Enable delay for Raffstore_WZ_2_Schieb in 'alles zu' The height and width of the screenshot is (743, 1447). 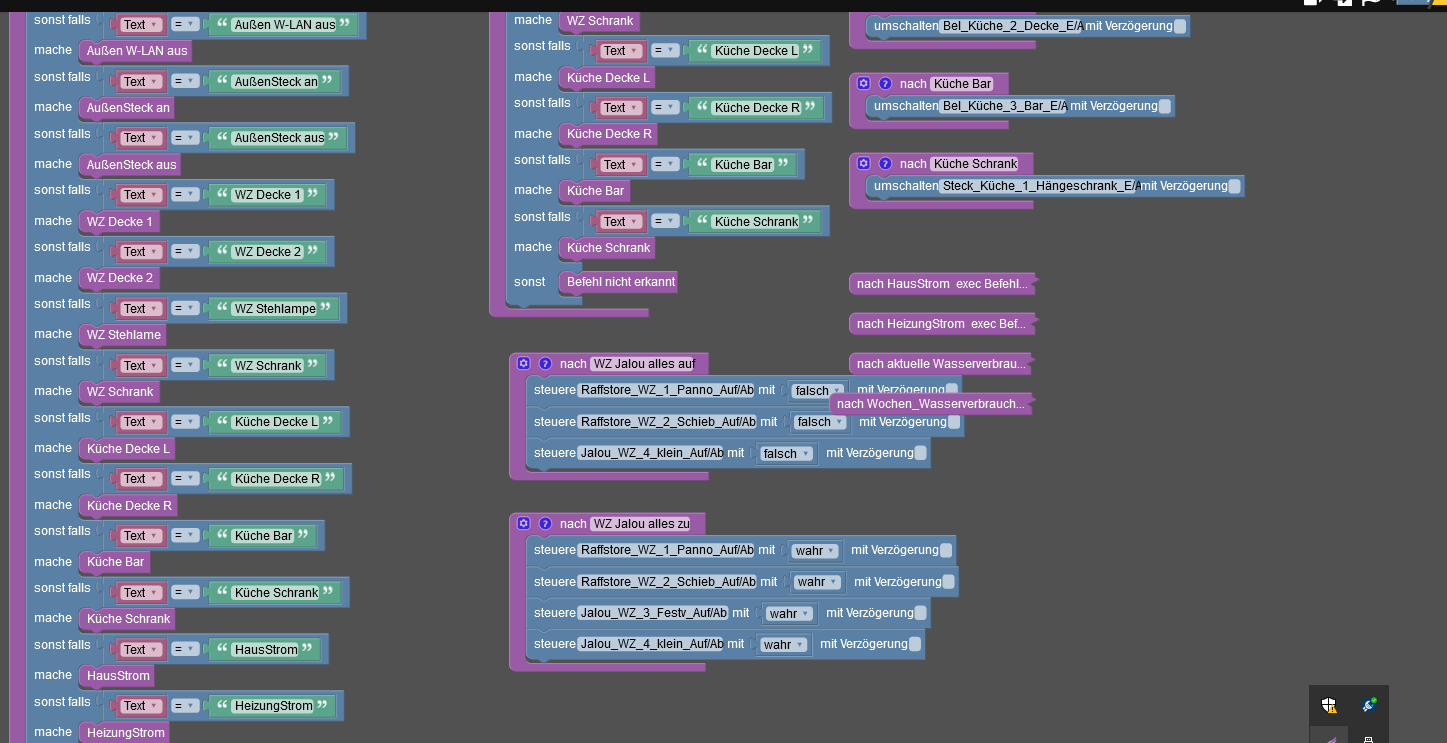tap(948, 581)
